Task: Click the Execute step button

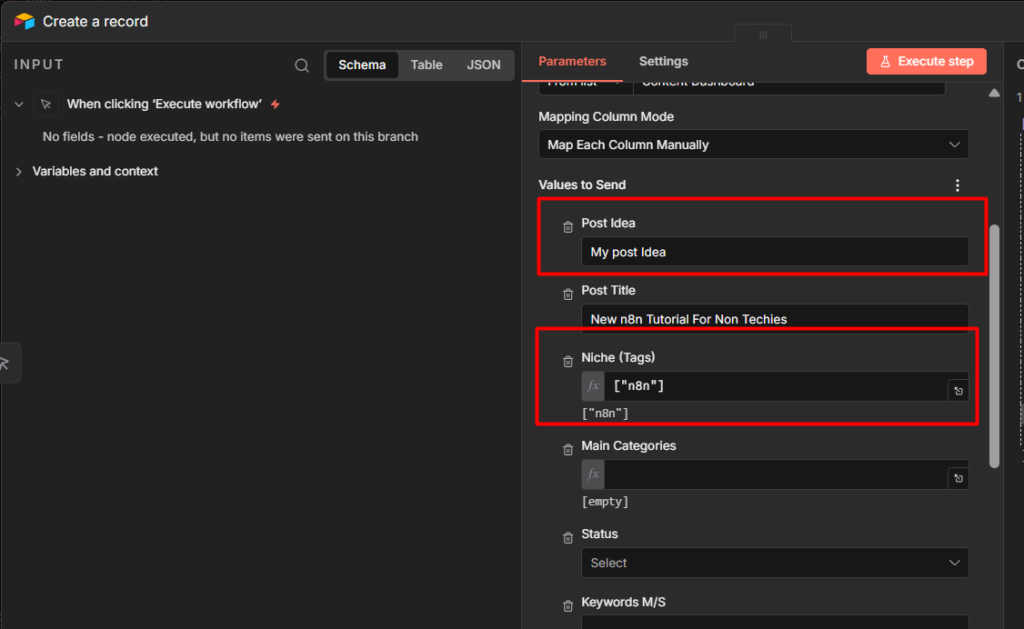Action: [x=926, y=61]
